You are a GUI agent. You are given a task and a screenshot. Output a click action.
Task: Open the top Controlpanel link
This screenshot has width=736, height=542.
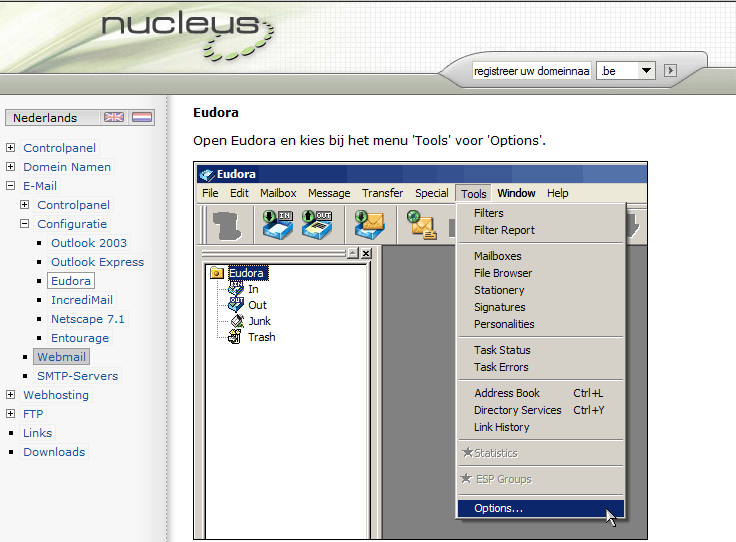(60, 148)
